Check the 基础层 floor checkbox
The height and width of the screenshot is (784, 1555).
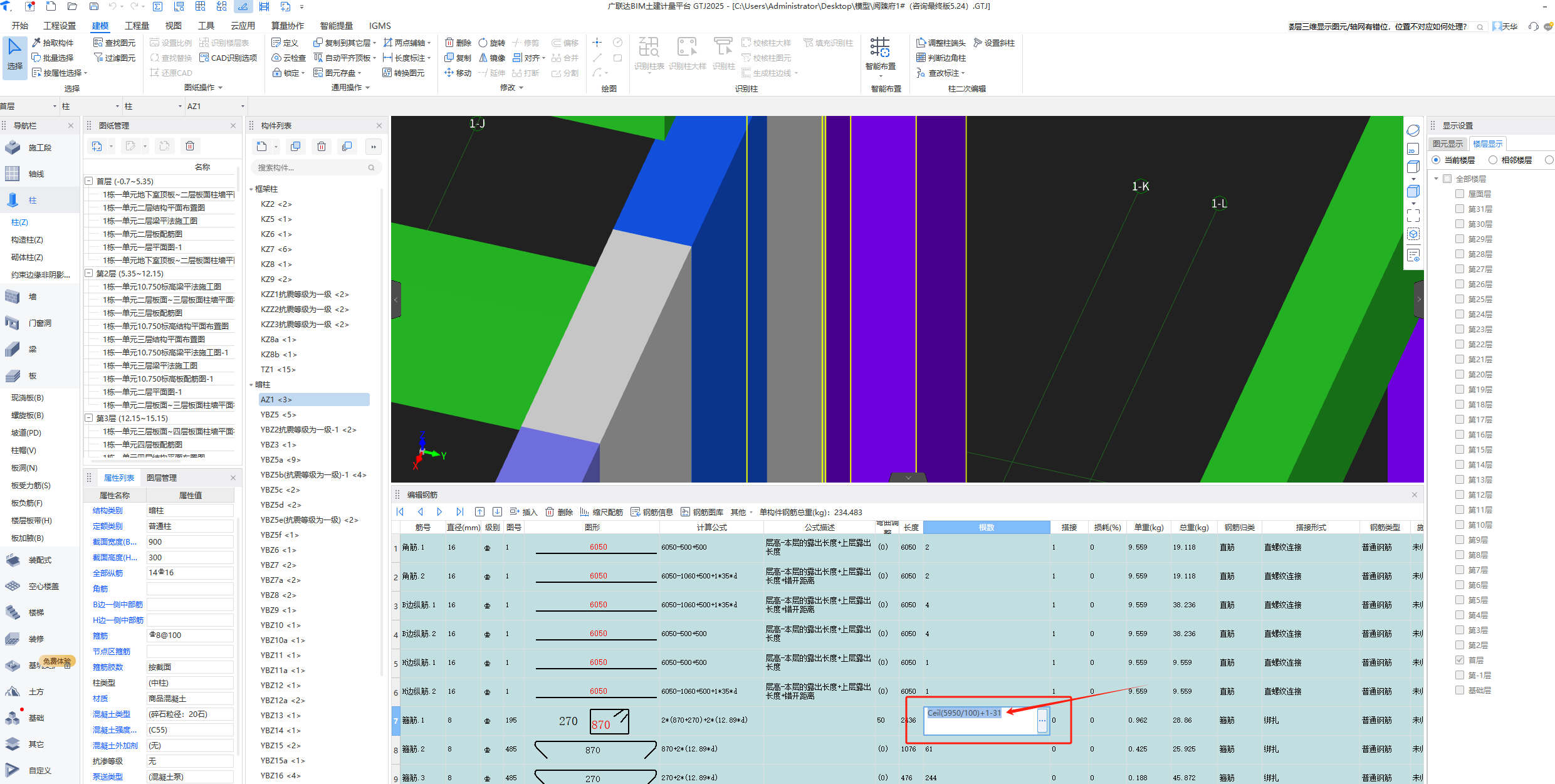pyautogui.click(x=1460, y=690)
